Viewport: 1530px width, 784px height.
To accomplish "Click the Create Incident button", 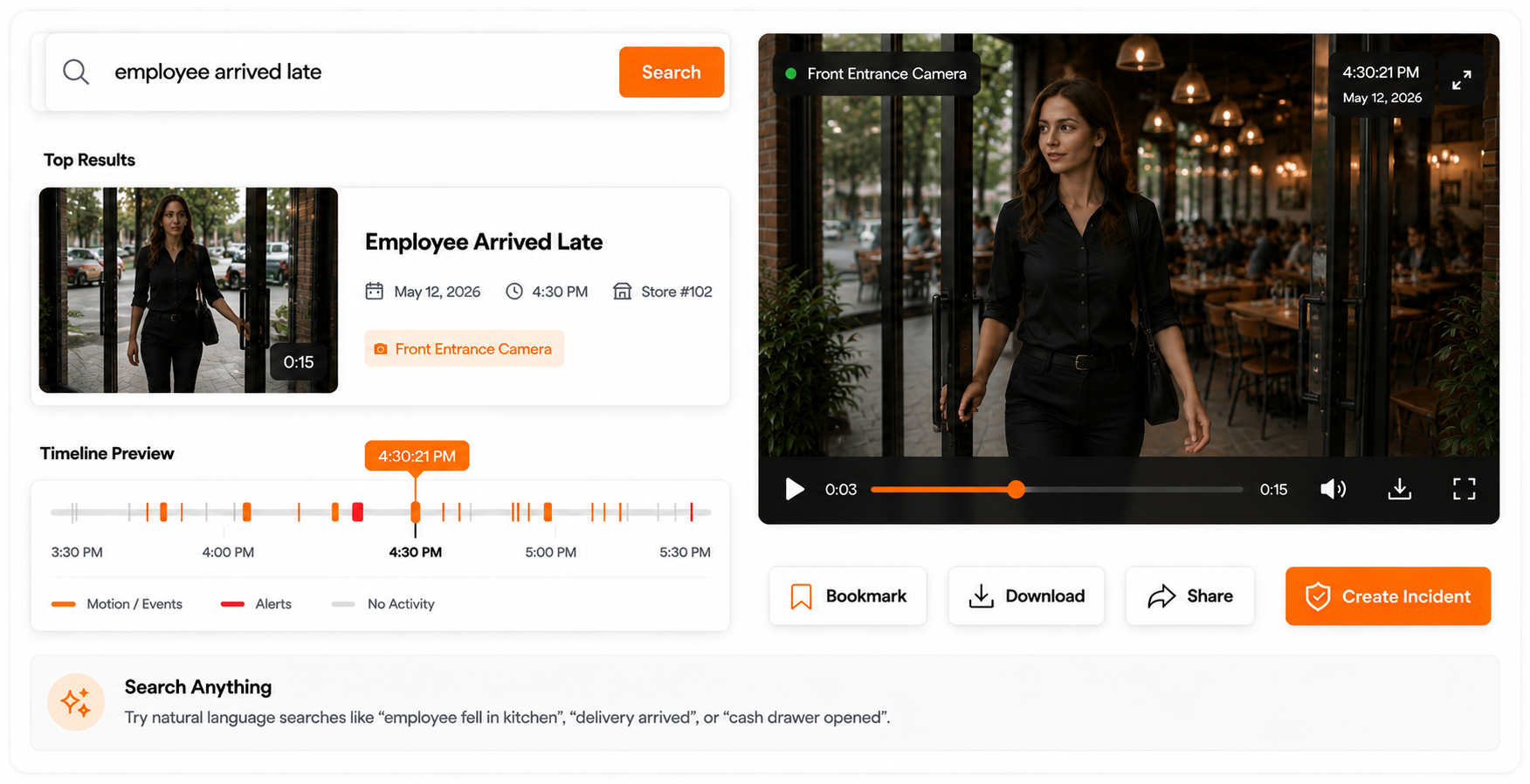I will click(x=1388, y=595).
